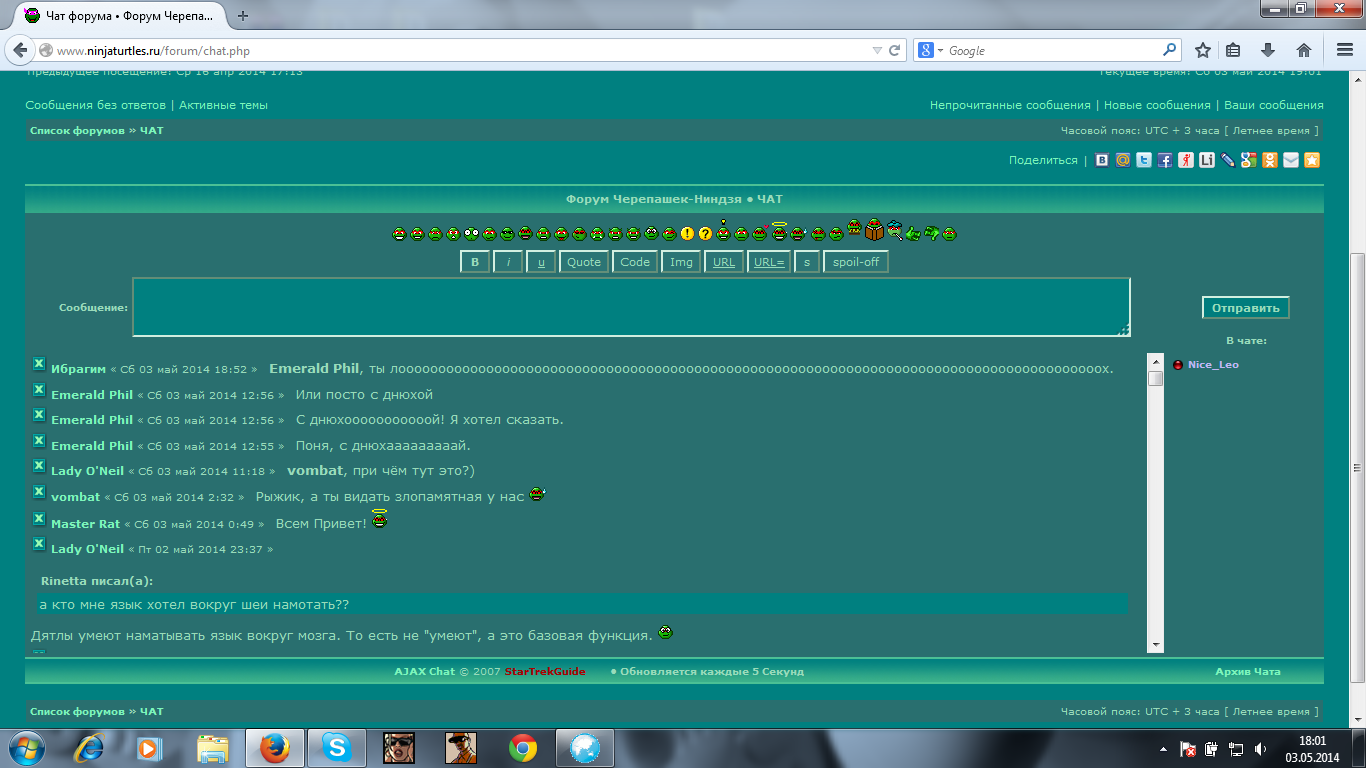Go to Список форумов in top breadcrumb
The width and height of the screenshot is (1366, 768).
pos(77,131)
